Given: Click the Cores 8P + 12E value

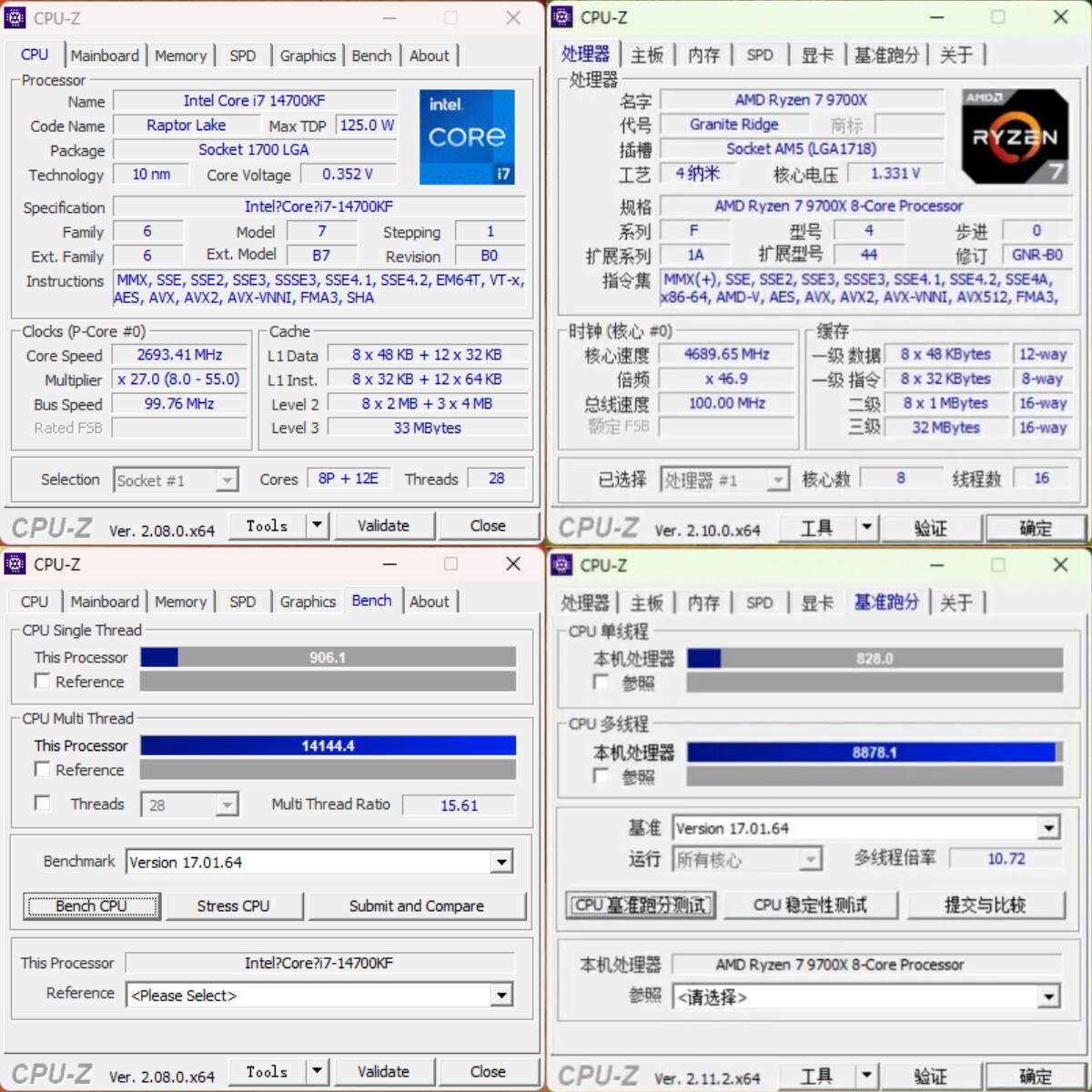Looking at the screenshot, I should click(x=349, y=479).
